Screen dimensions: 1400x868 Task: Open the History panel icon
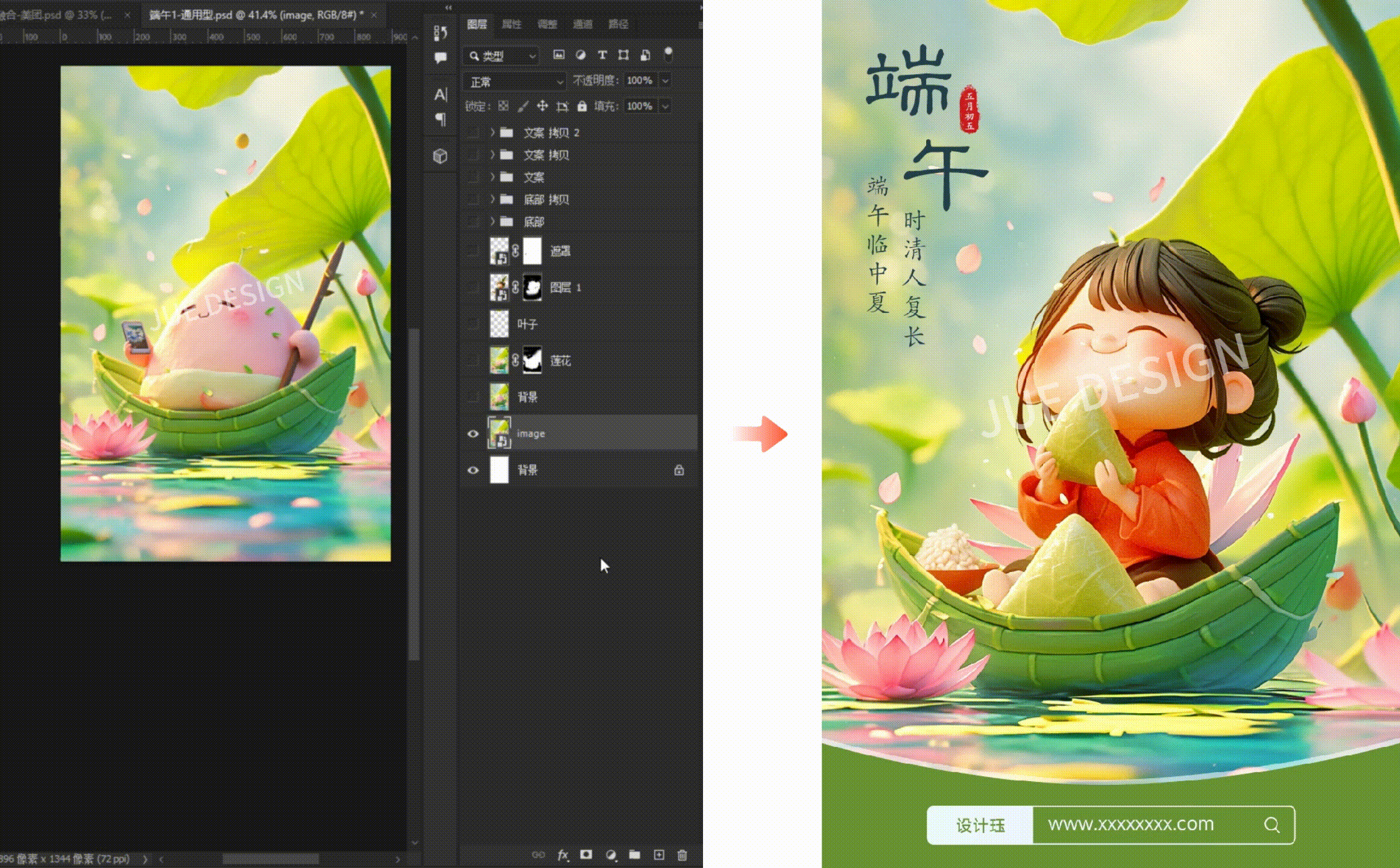(x=441, y=33)
